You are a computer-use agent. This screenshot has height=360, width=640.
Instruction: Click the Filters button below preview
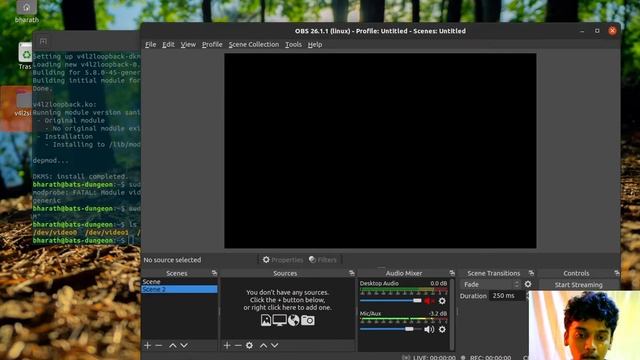(x=323, y=260)
